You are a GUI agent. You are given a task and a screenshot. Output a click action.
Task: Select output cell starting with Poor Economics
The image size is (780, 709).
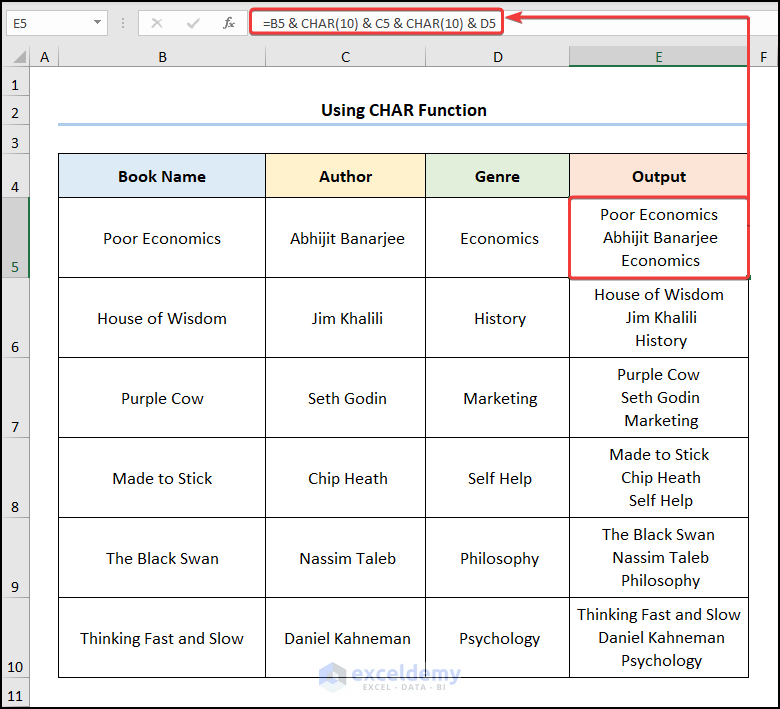coord(659,238)
